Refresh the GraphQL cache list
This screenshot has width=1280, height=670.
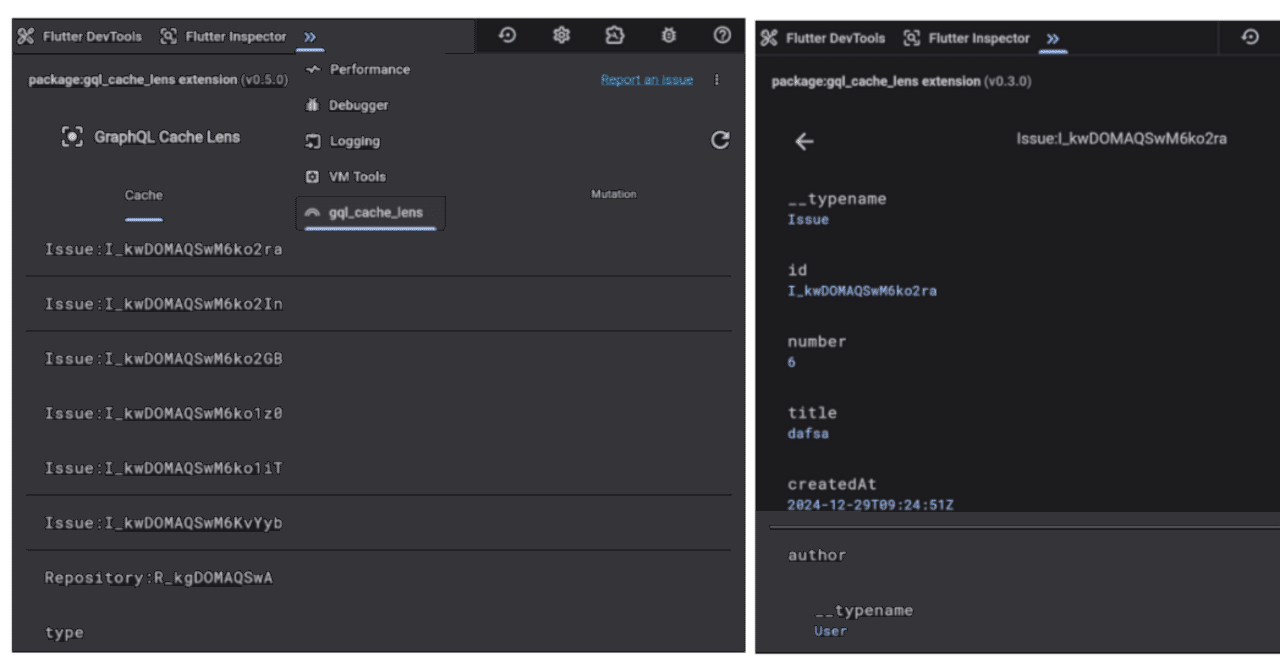point(719,140)
